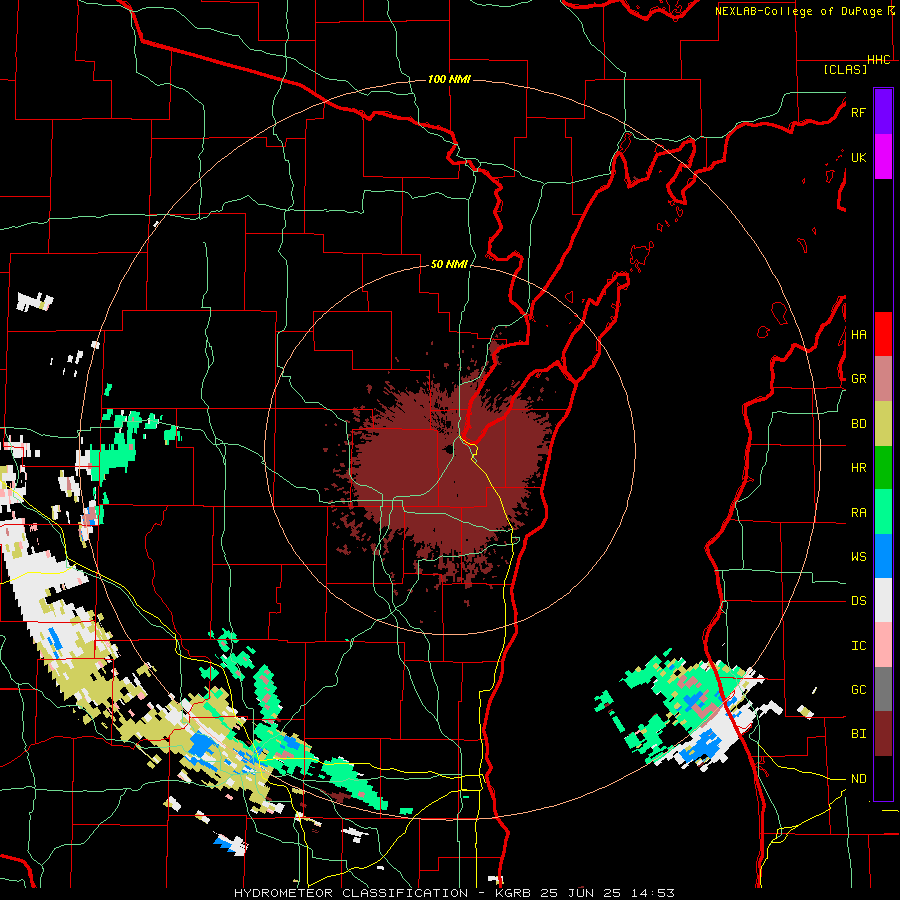Click the BI legend label text
Screen dimensions: 900x900
858,734
